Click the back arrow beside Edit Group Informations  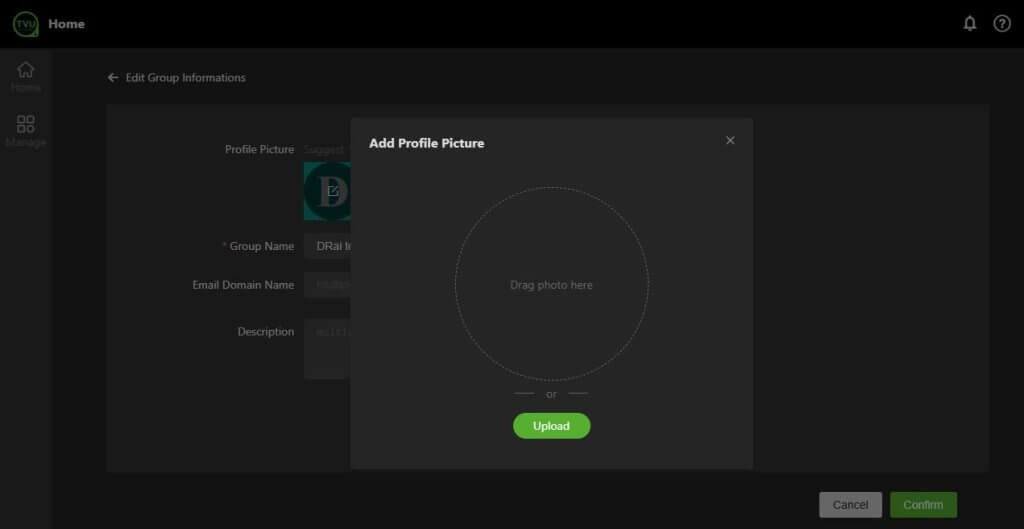113,78
